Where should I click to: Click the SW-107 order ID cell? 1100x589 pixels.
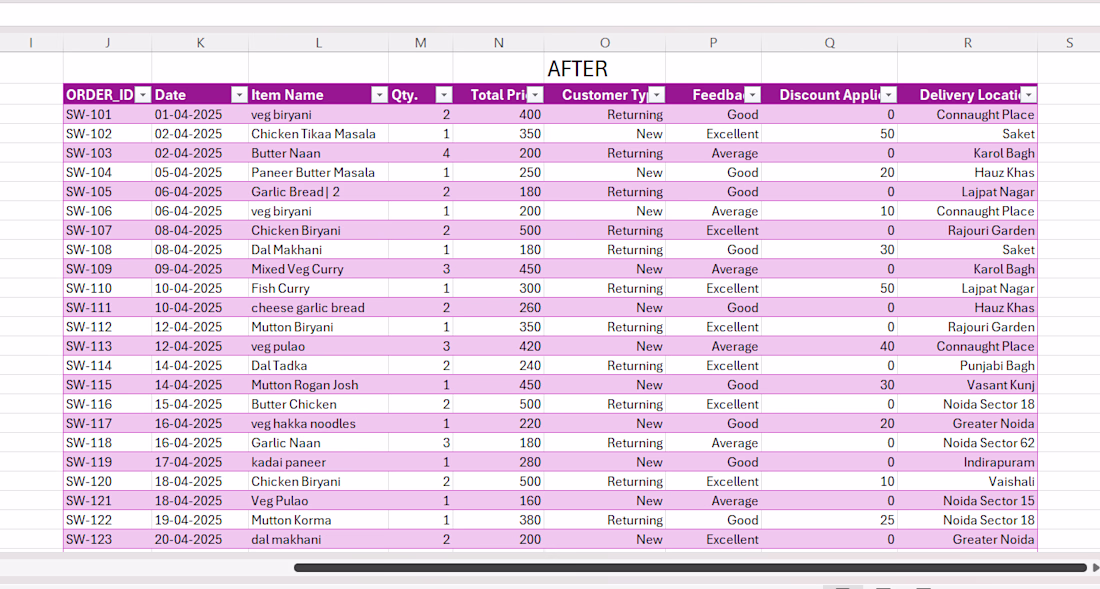point(107,230)
